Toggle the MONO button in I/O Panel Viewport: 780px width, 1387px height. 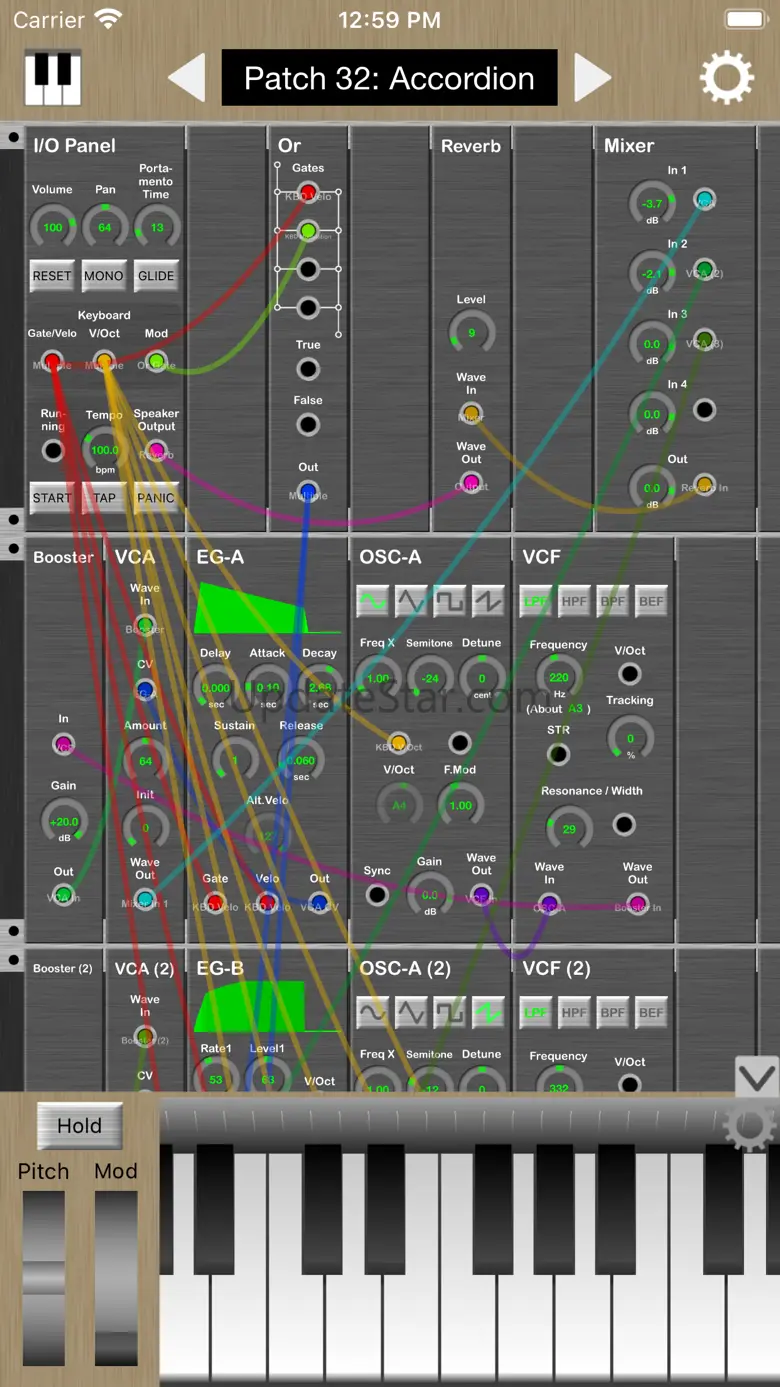(104, 276)
